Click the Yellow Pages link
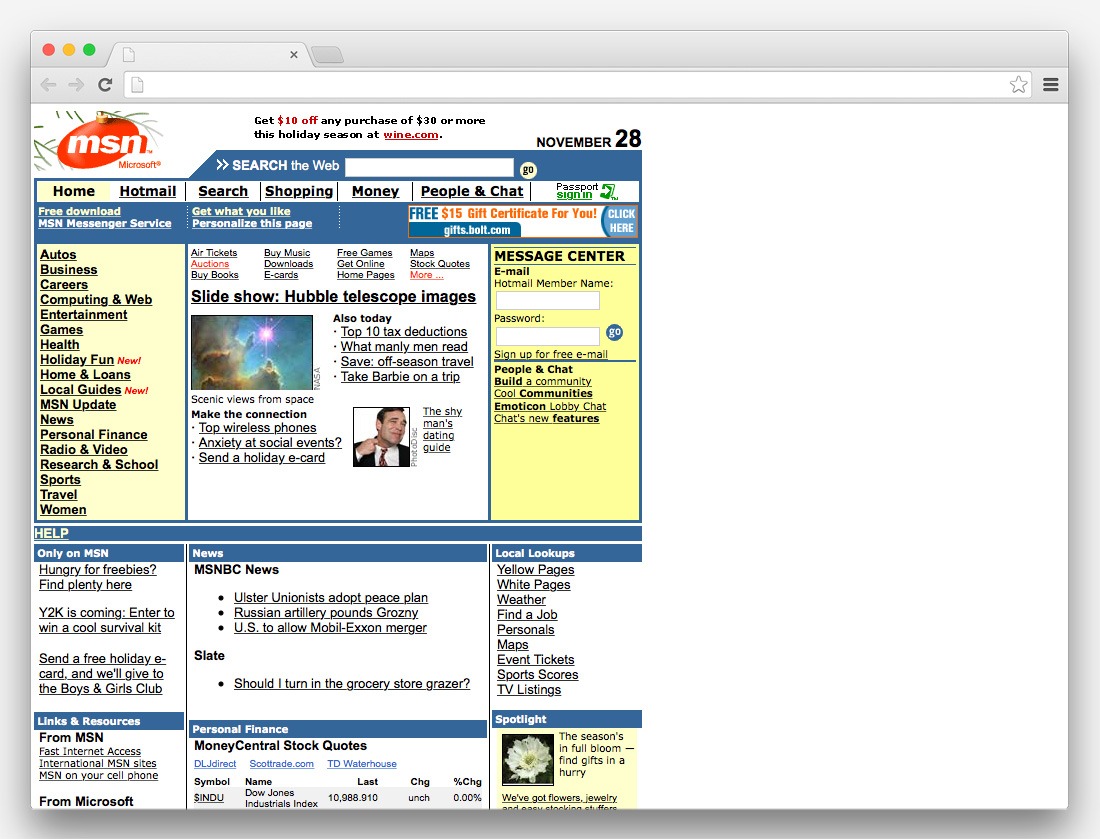This screenshot has height=839, width=1100. click(x=535, y=570)
